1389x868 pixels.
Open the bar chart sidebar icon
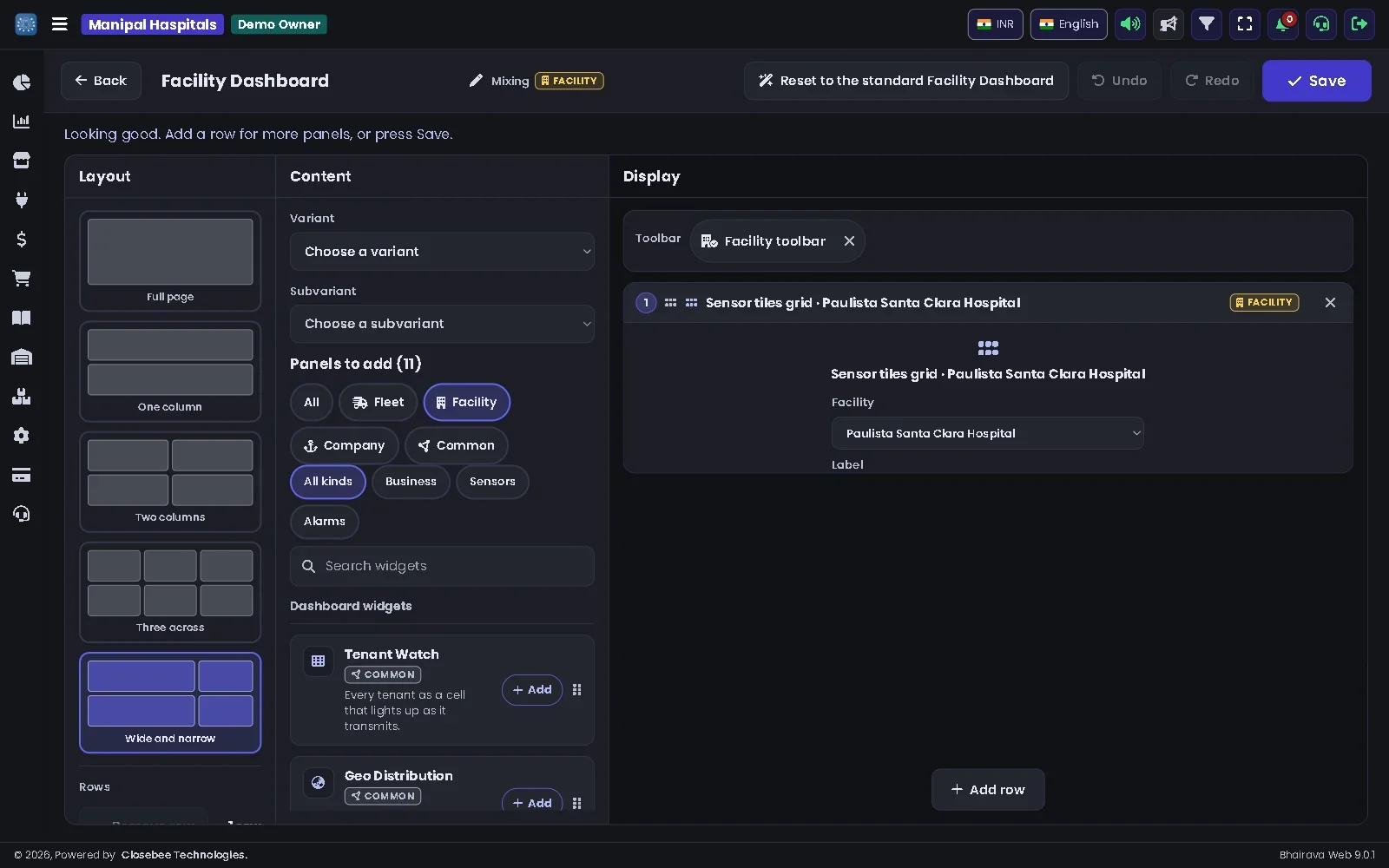click(22, 122)
